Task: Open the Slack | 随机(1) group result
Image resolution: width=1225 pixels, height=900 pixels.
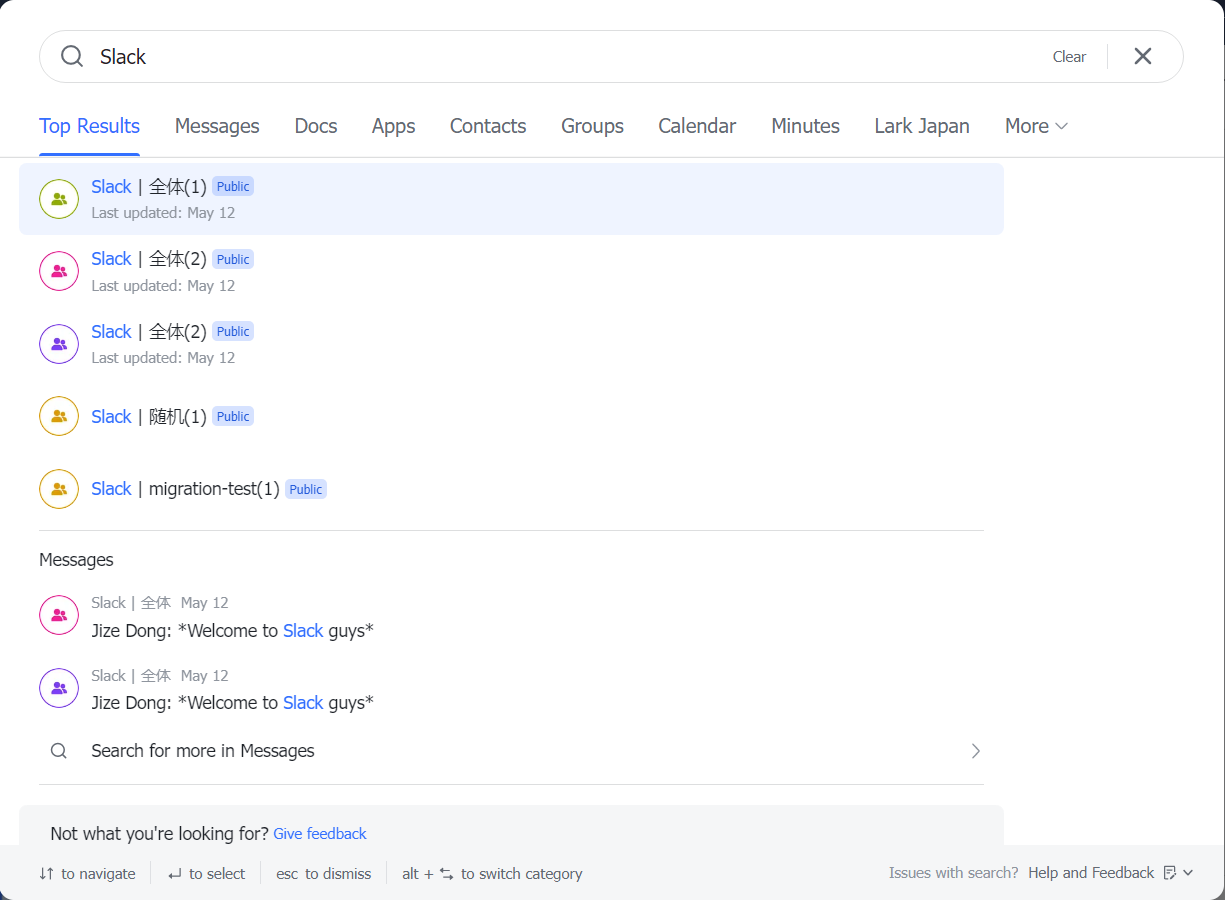Action: click(x=511, y=416)
